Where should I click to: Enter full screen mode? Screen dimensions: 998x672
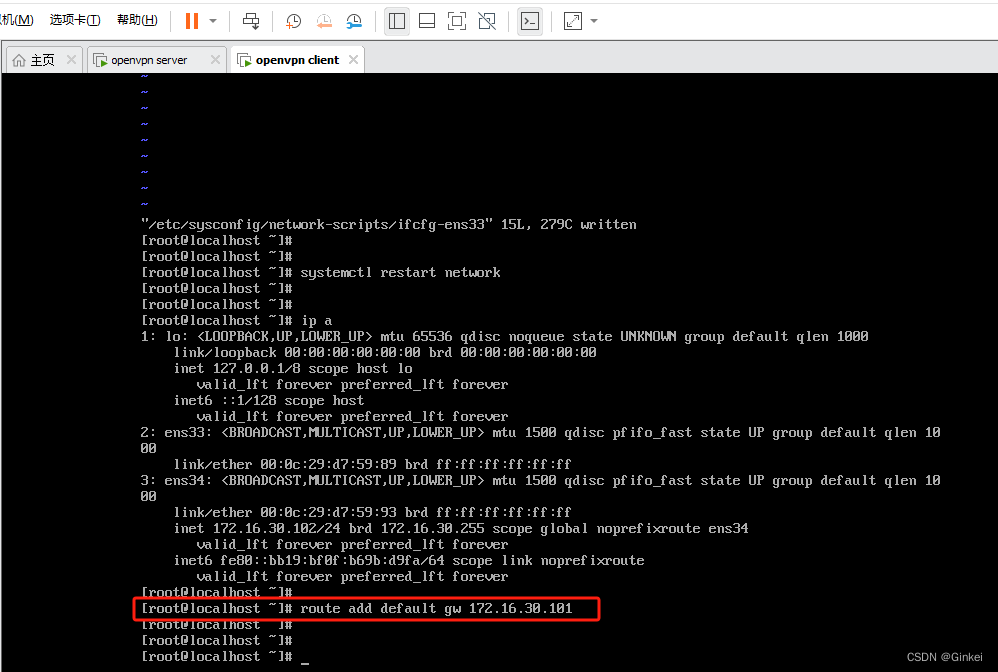pos(456,21)
